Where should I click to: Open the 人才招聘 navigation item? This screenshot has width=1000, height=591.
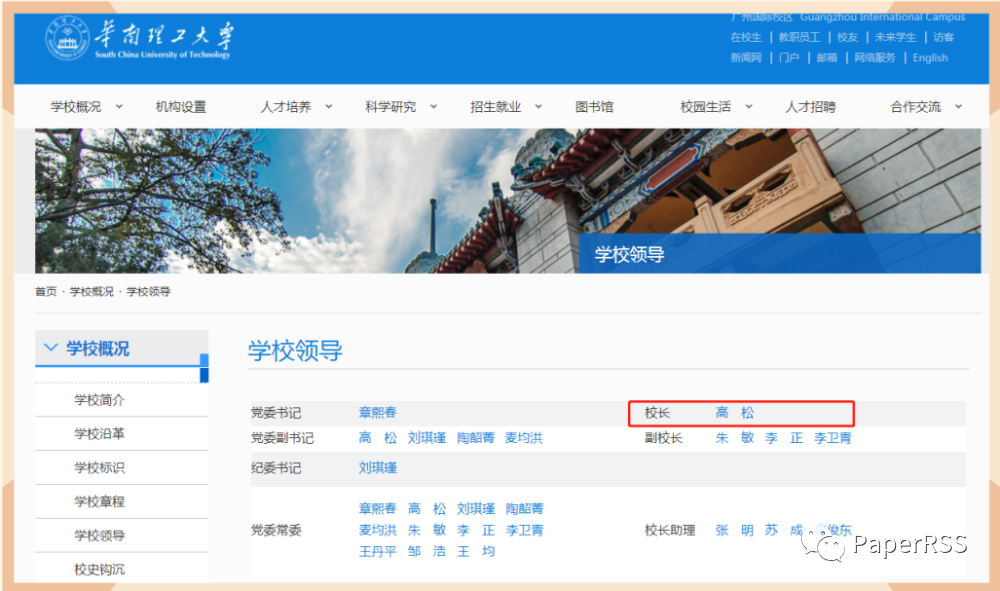point(810,107)
